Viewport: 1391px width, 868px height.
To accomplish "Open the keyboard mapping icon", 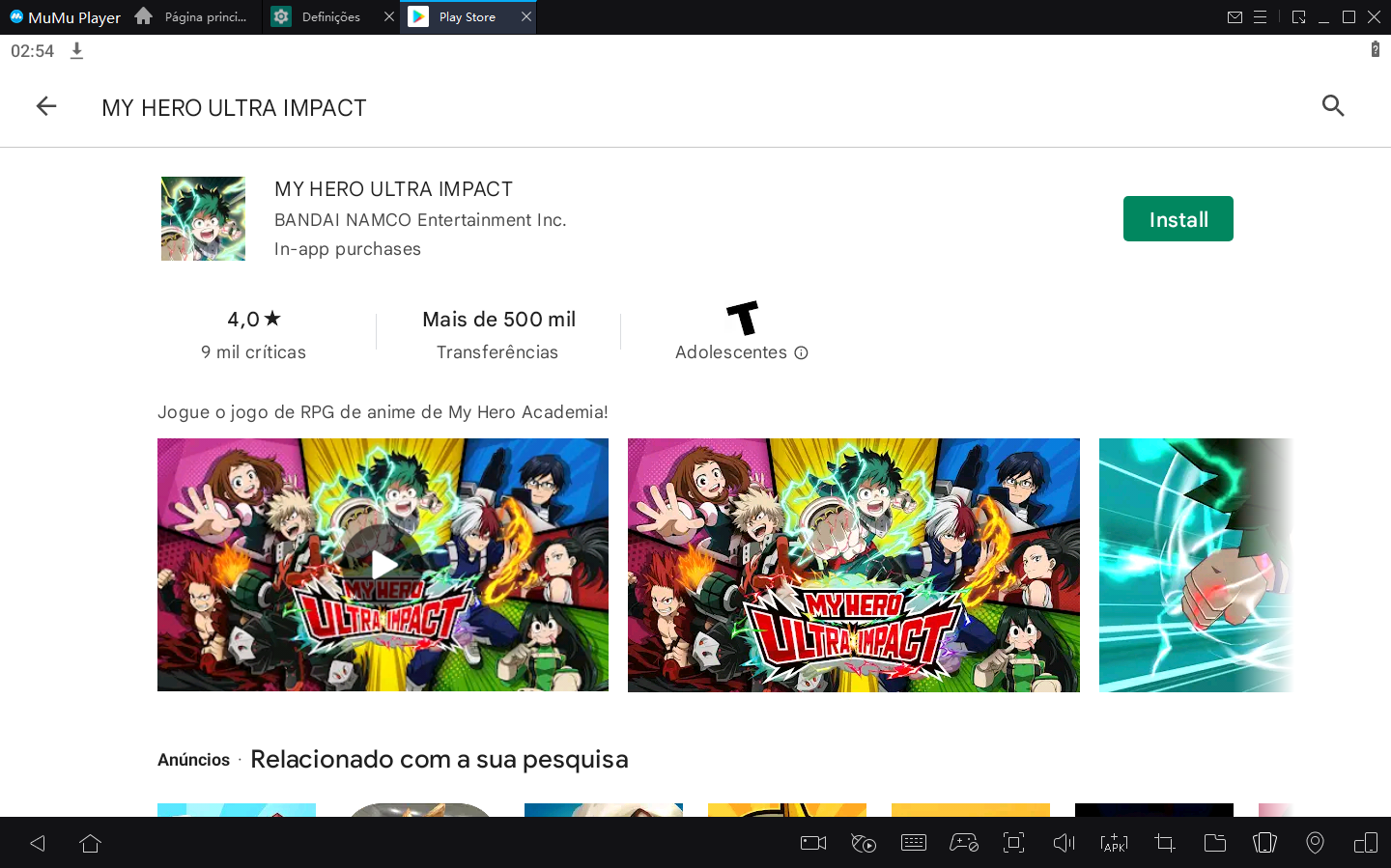I will coord(914,843).
